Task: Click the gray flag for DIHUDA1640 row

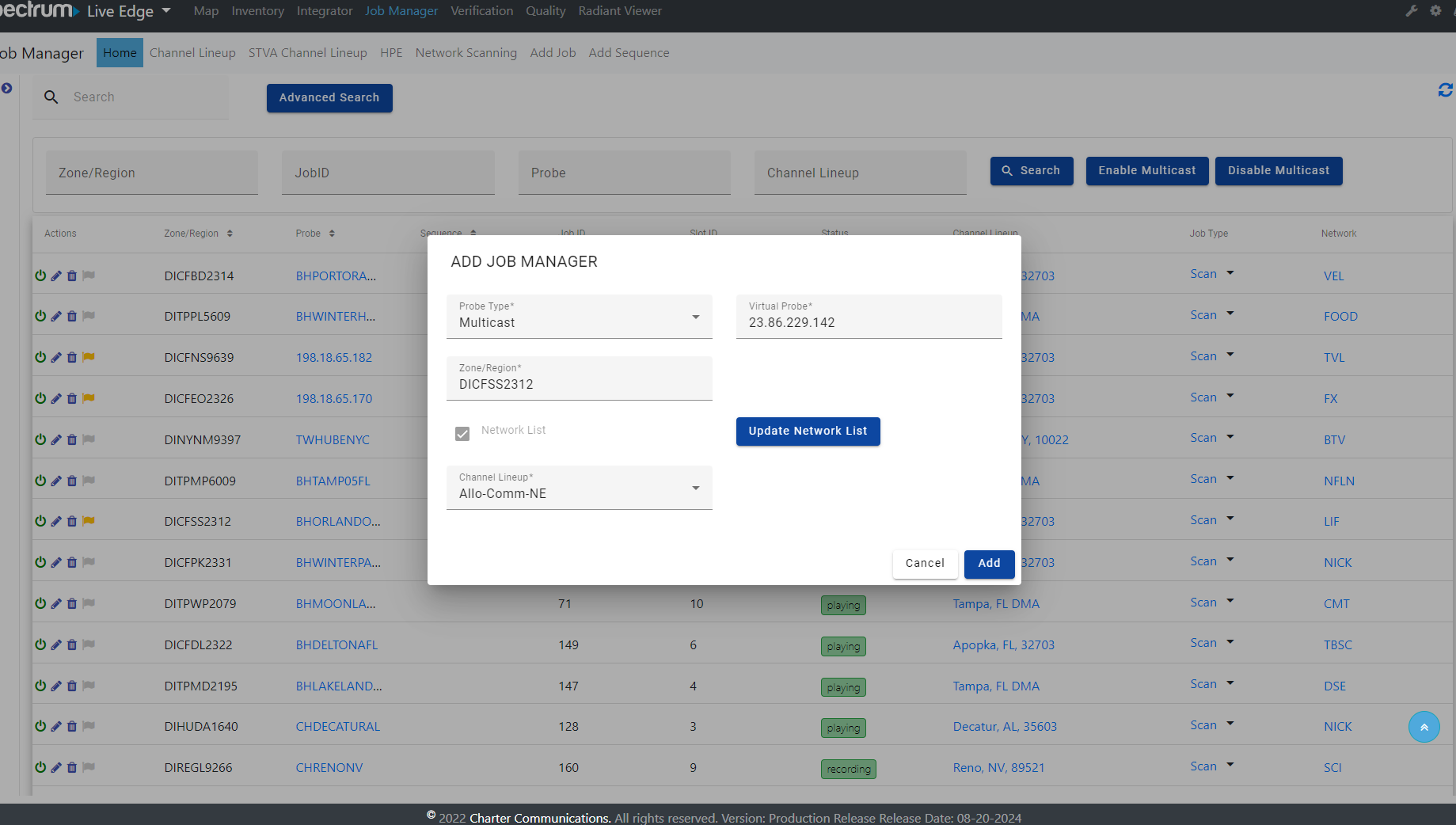Action: click(89, 726)
